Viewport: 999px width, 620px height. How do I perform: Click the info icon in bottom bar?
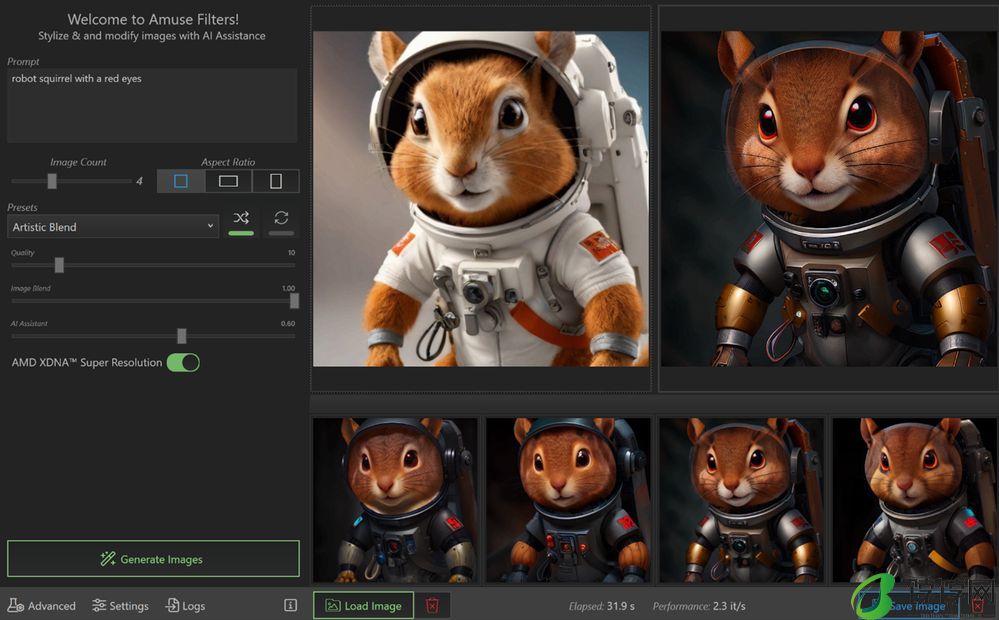click(291, 605)
